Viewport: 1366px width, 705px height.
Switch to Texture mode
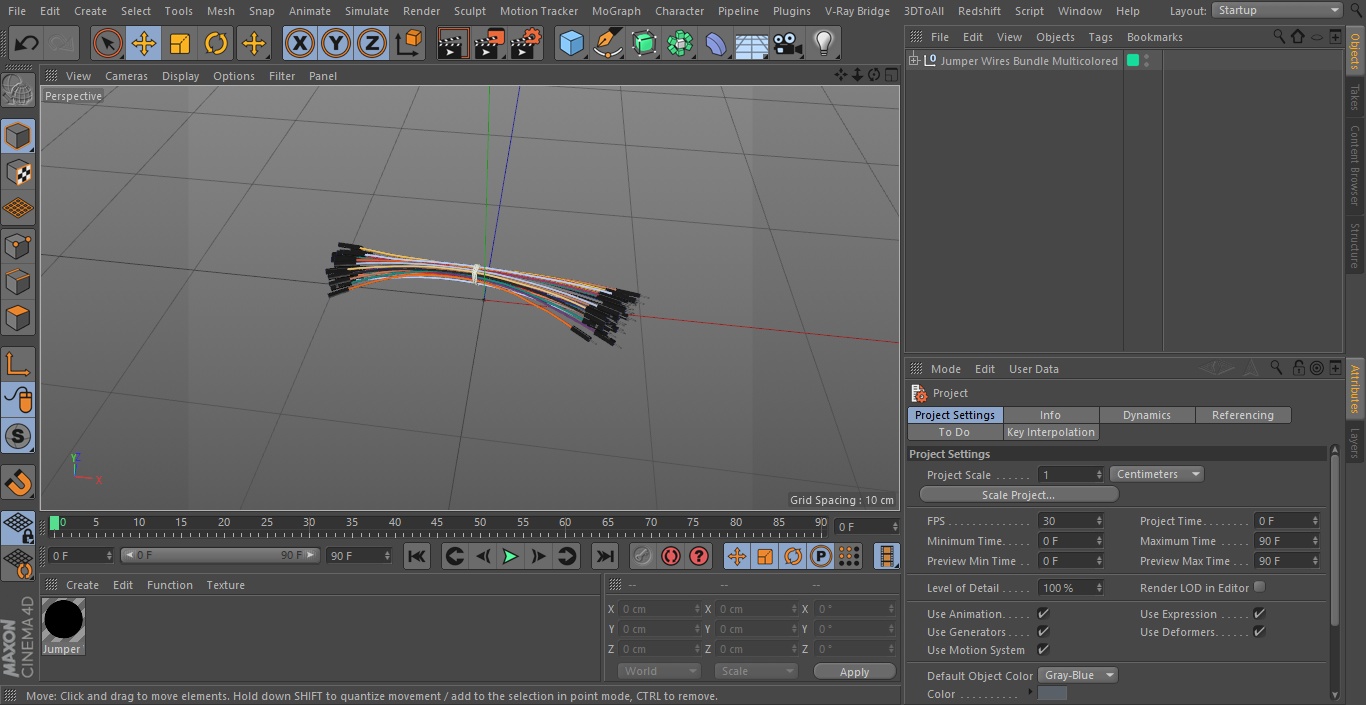point(18,172)
